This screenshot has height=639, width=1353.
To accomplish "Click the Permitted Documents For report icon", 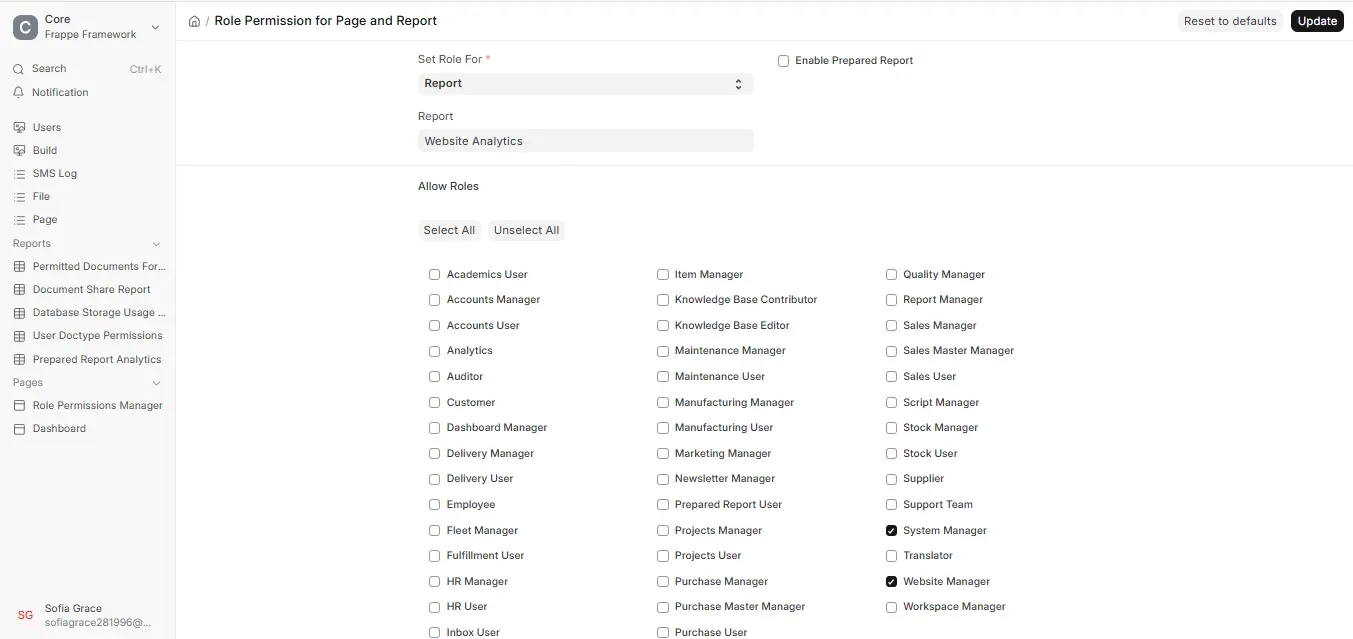I will (19, 266).
